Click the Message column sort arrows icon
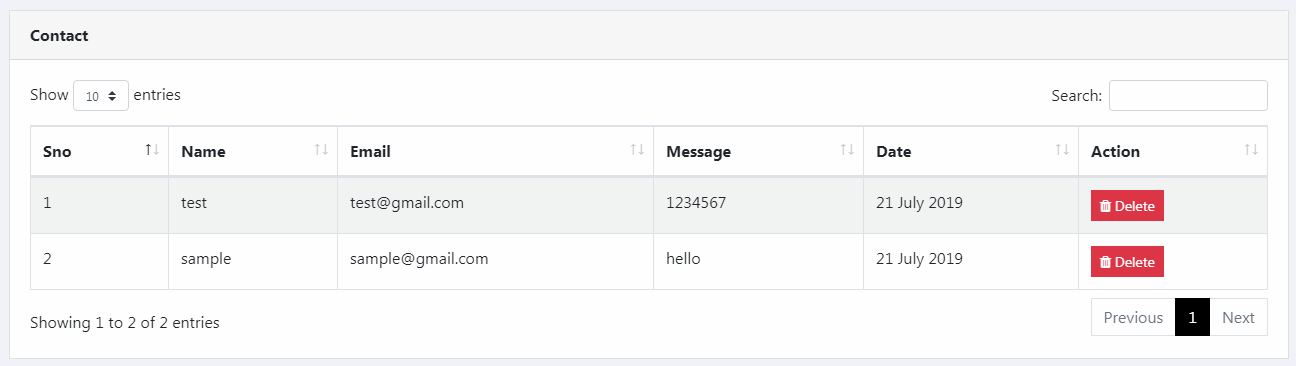The image size is (1296, 366). tap(847, 150)
